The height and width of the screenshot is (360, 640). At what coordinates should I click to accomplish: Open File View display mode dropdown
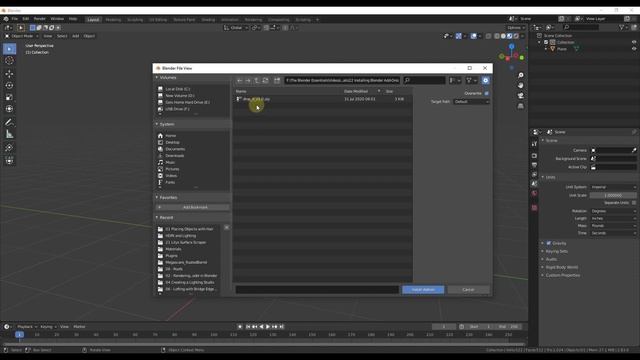click(x=455, y=80)
